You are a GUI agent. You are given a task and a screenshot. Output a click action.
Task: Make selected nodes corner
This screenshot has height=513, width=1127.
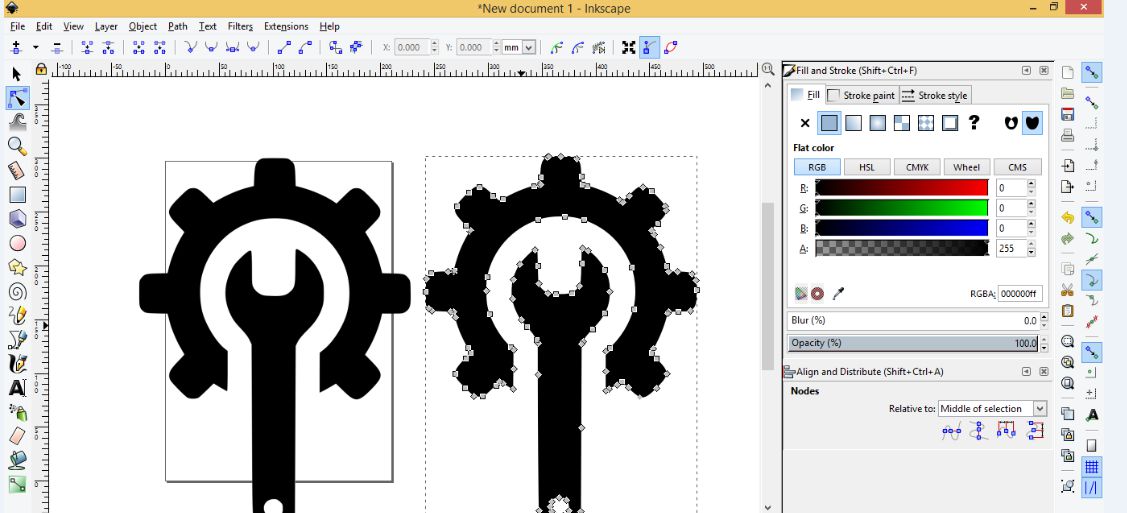tap(190, 47)
